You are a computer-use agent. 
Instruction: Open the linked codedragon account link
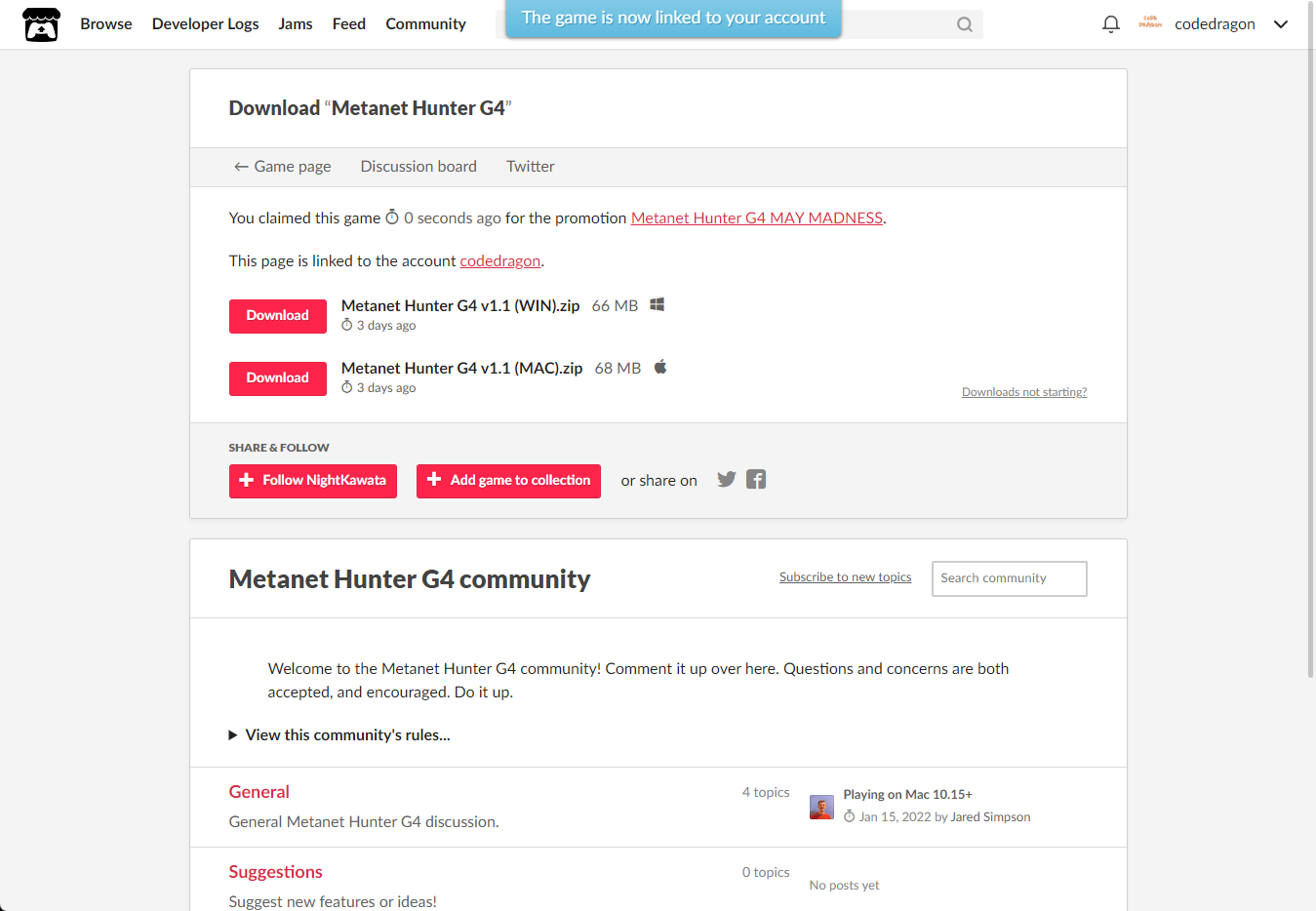coord(500,261)
